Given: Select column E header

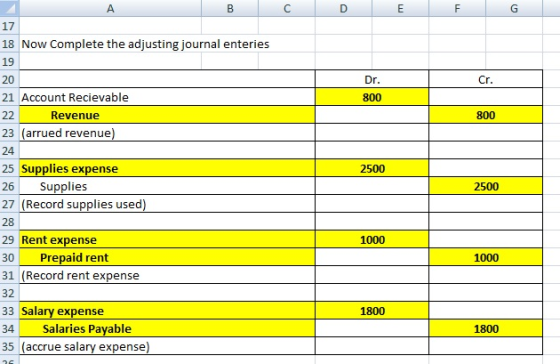Looking at the screenshot, I should click(400, 8).
